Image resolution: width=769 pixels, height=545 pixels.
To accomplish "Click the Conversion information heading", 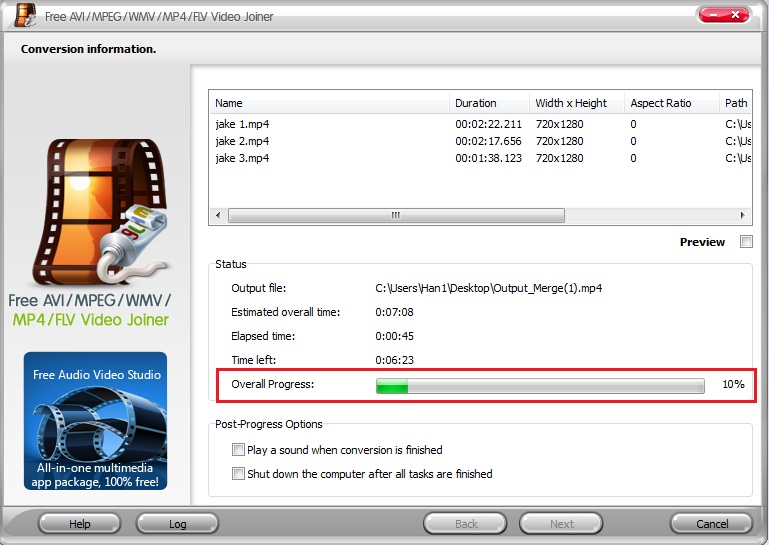I will (88, 49).
